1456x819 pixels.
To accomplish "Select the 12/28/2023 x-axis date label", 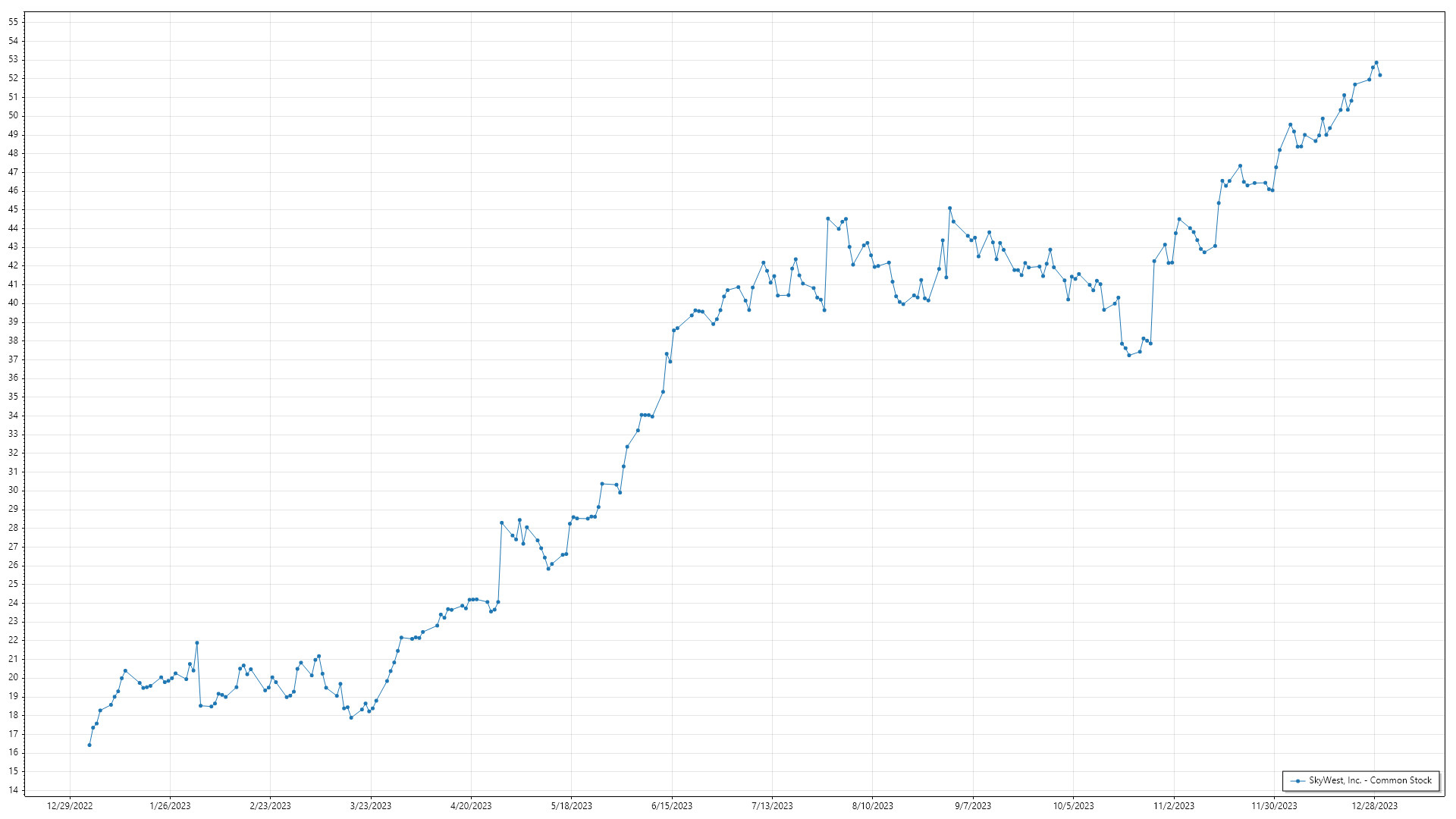I will (1374, 806).
